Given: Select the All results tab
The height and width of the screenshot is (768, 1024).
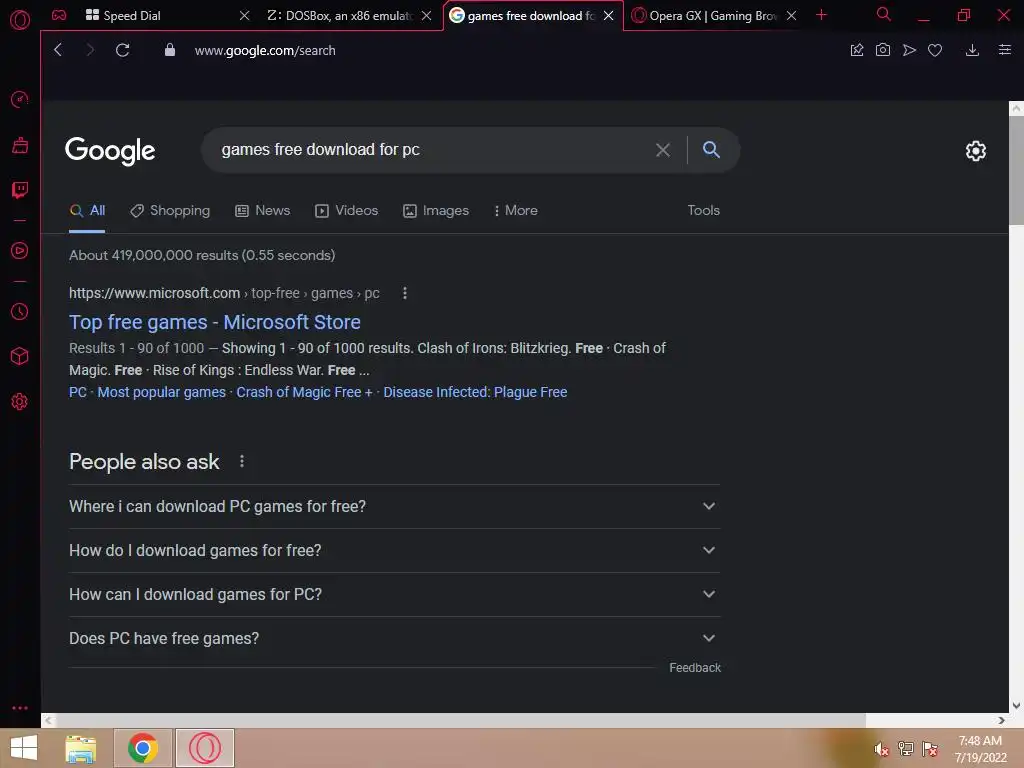Looking at the screenshot, I should pyautogui.click(x=88, y=210).
